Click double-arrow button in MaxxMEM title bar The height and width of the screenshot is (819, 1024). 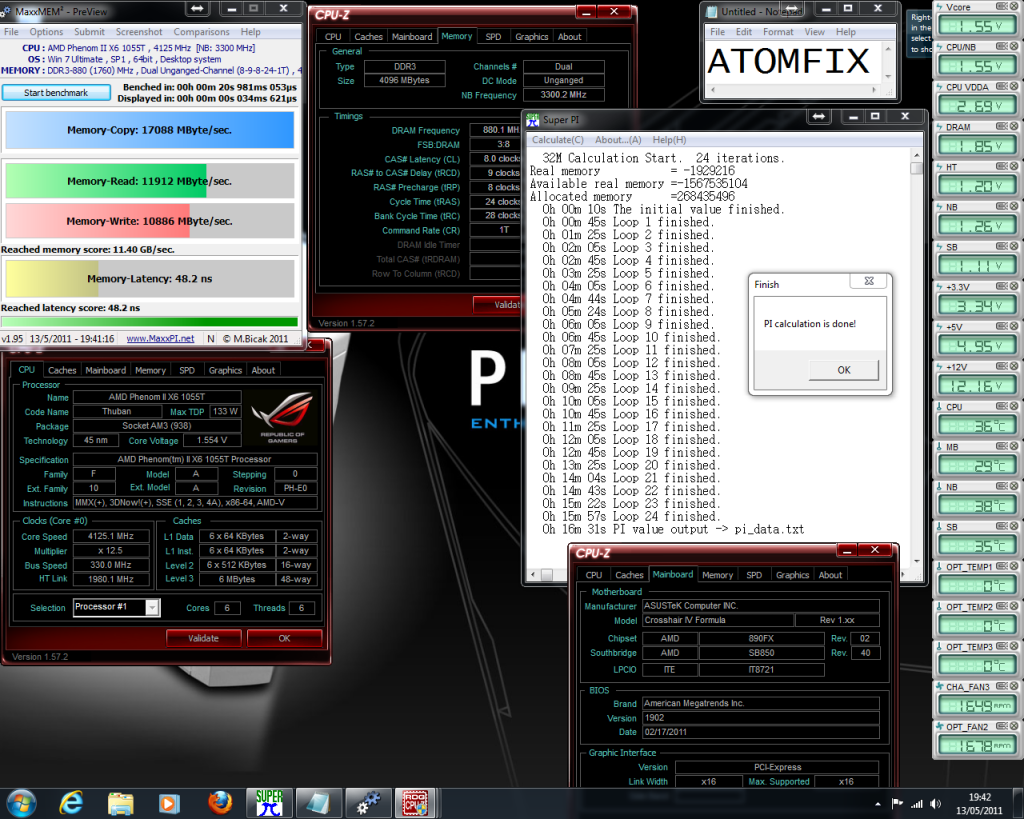coord(197,8)
